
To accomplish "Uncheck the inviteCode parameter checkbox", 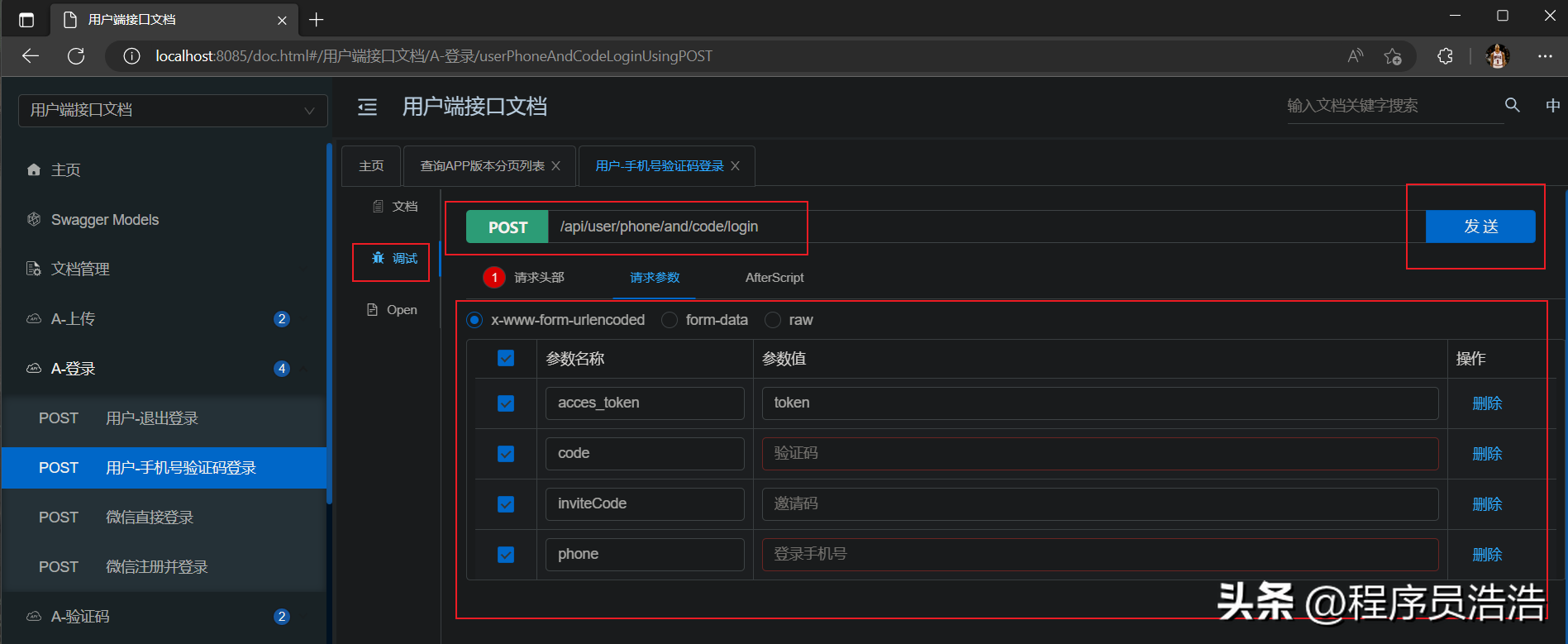I will pyautogui.click(x=506, y=504).
